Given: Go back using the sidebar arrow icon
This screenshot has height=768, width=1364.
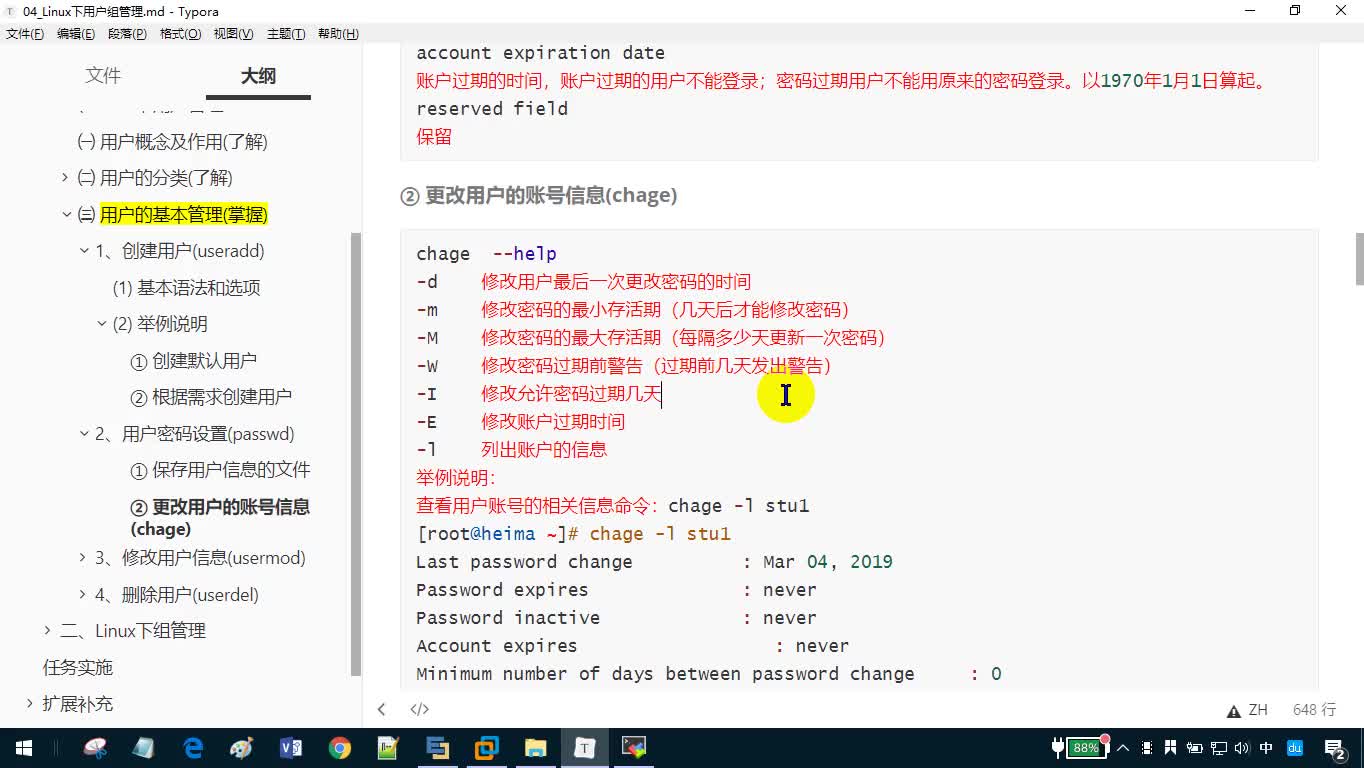Looking at the screenshot, I should pyautogui.click(x=381, y=709).
